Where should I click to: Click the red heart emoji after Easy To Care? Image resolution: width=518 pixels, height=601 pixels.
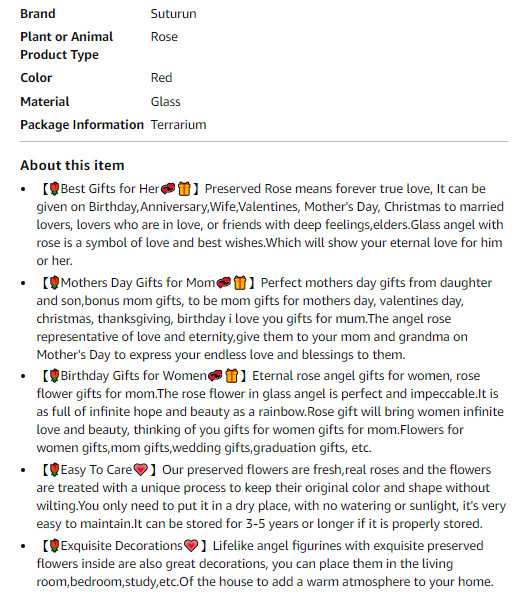coord(140,470)
